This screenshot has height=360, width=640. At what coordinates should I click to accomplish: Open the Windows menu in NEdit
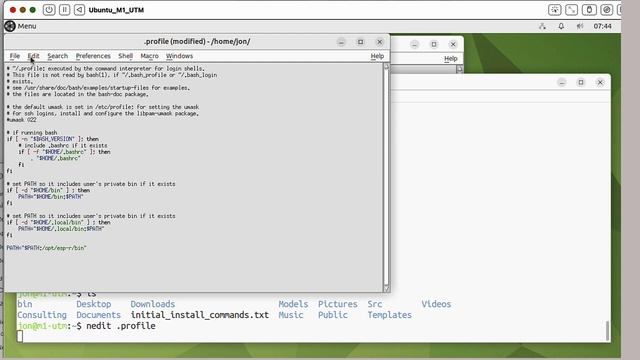click(179, 56)
